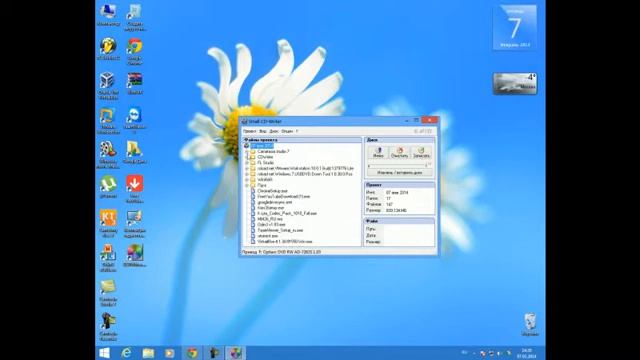
Task: Switch to Chrome in the taskbar
Action: pyautogui.click(x=192, y=353)
